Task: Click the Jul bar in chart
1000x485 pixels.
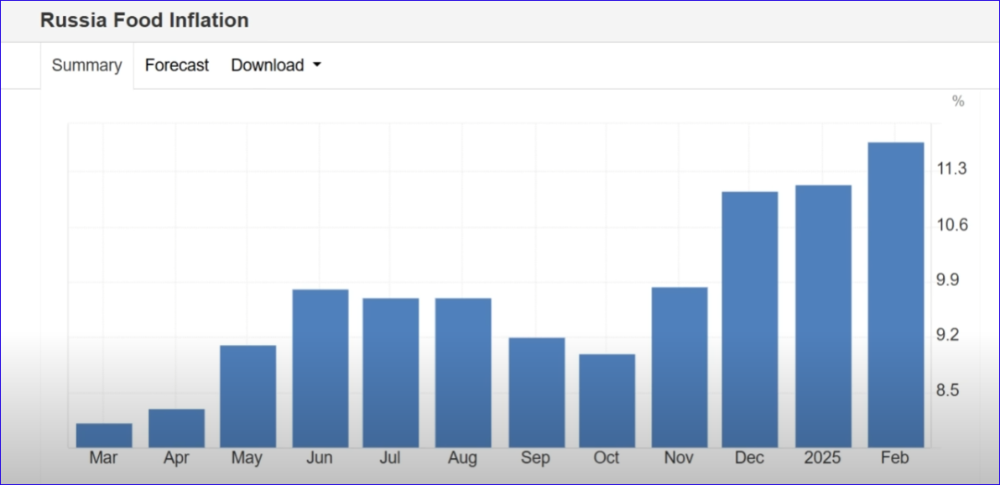Action: (391, 373)
